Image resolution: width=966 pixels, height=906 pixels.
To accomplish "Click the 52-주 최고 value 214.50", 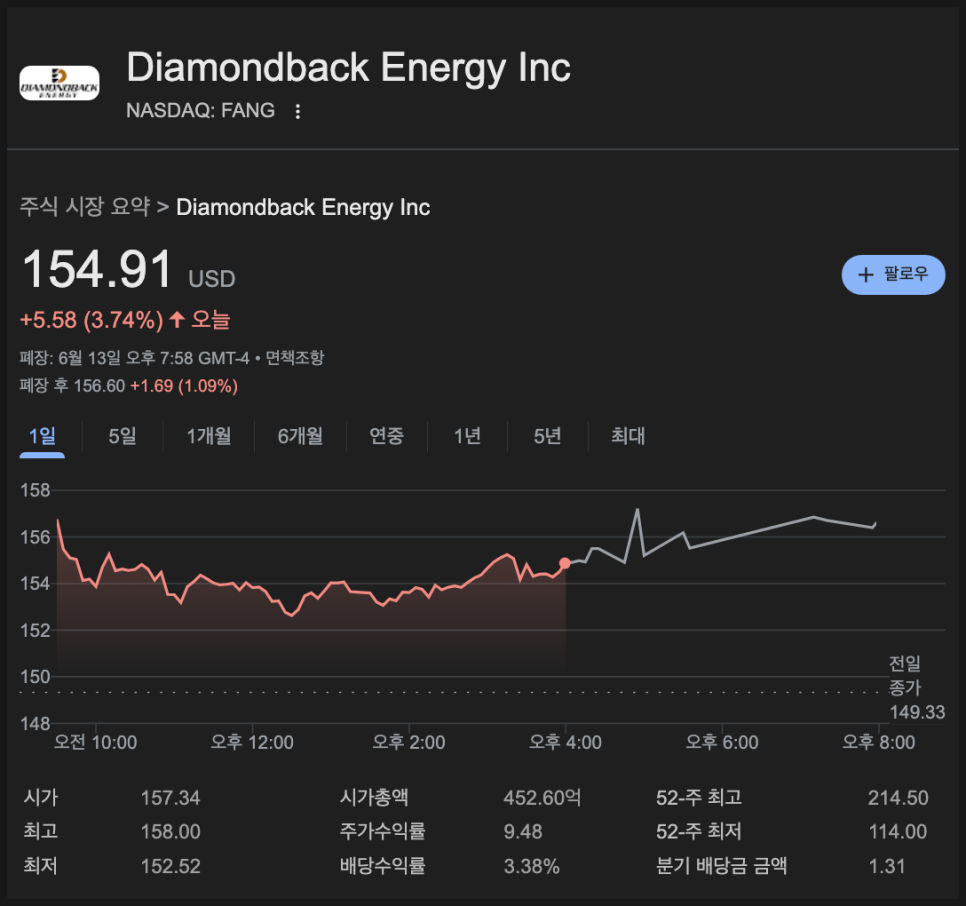I will (898, 798).
